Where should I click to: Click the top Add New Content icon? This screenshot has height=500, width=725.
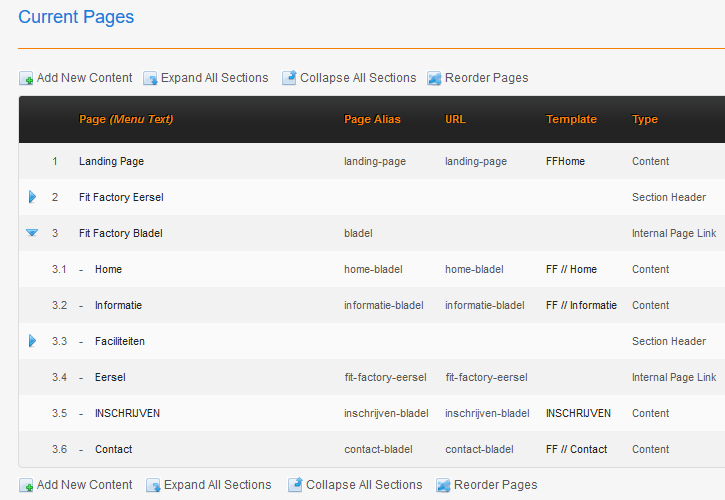[26, 78]
